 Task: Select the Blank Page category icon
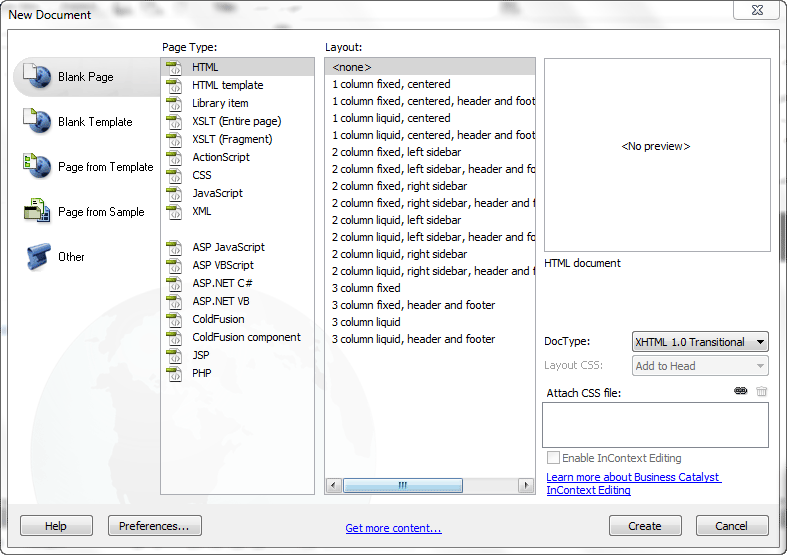pos(37,76)
